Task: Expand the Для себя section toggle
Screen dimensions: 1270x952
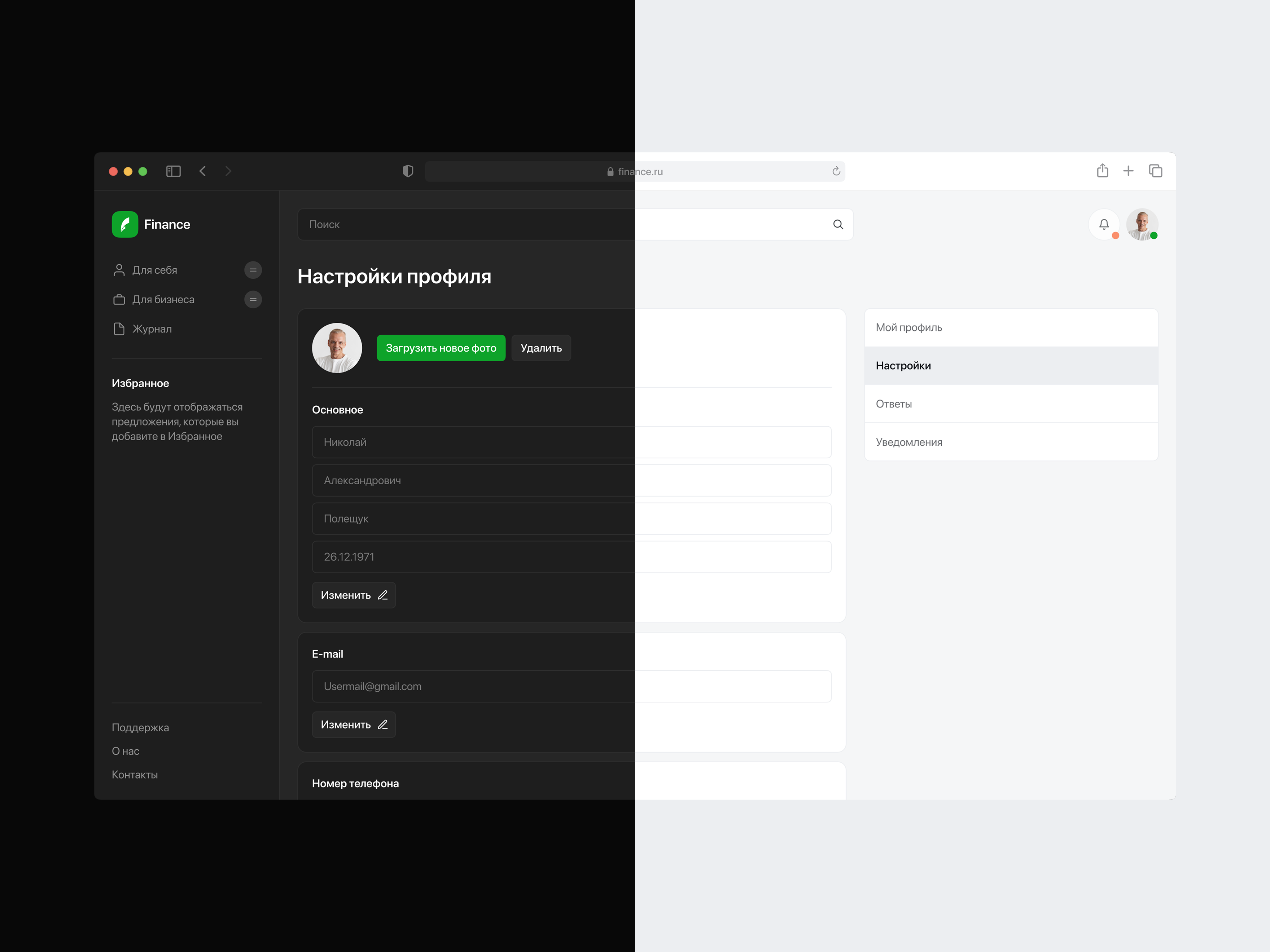Action: click(x=253, y=270)
